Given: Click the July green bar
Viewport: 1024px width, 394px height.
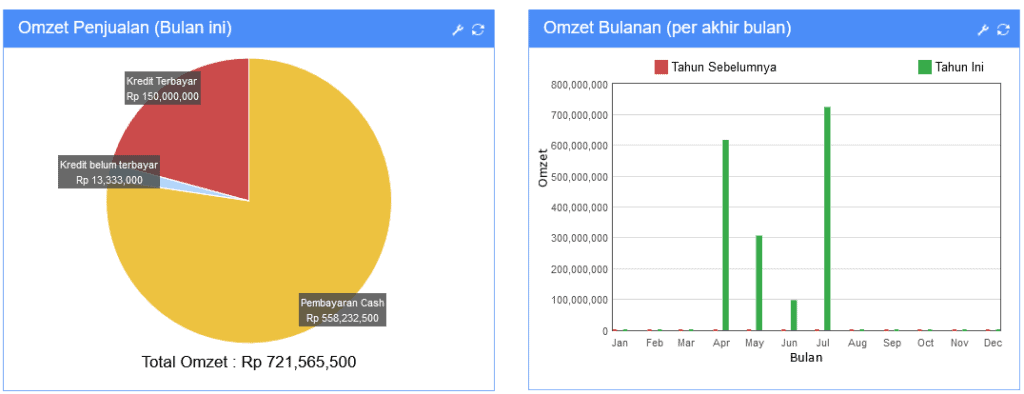Looking at the screenshot, I should click(827, 218).
